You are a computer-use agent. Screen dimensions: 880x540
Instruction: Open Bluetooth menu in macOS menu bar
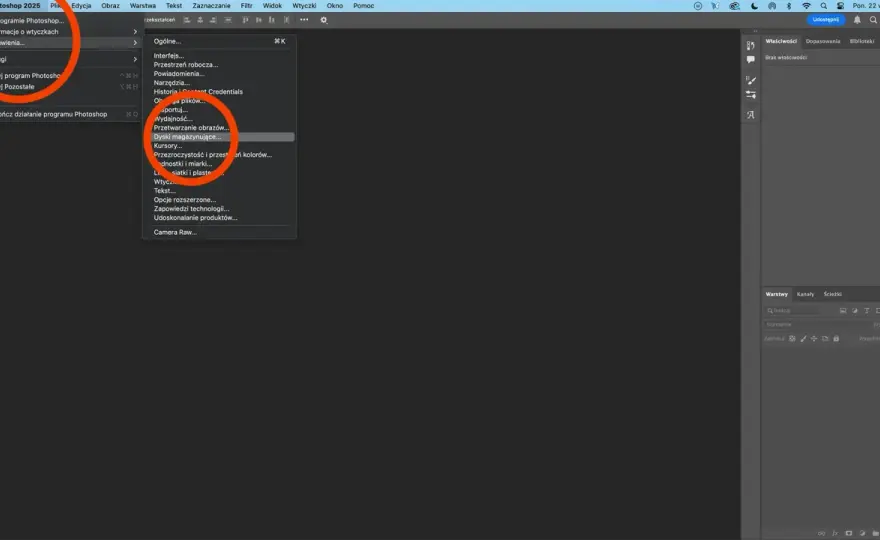coord(789,6)
